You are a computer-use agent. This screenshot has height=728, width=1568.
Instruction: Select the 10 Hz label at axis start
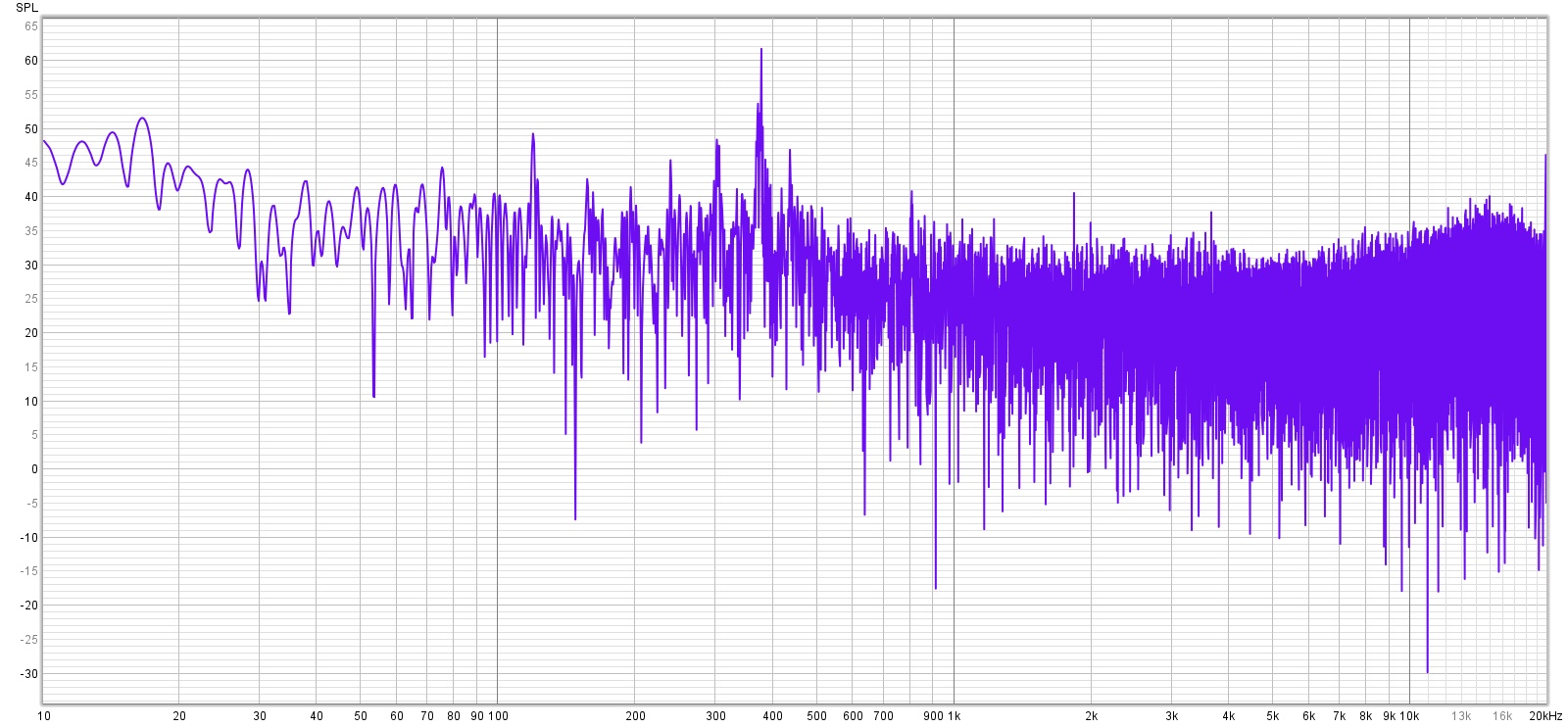[44, 716]
